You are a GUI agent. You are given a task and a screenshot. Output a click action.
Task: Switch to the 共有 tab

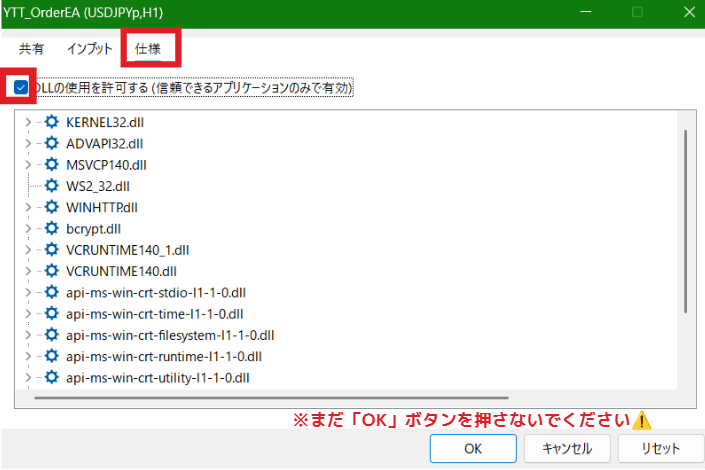point(31,49)
